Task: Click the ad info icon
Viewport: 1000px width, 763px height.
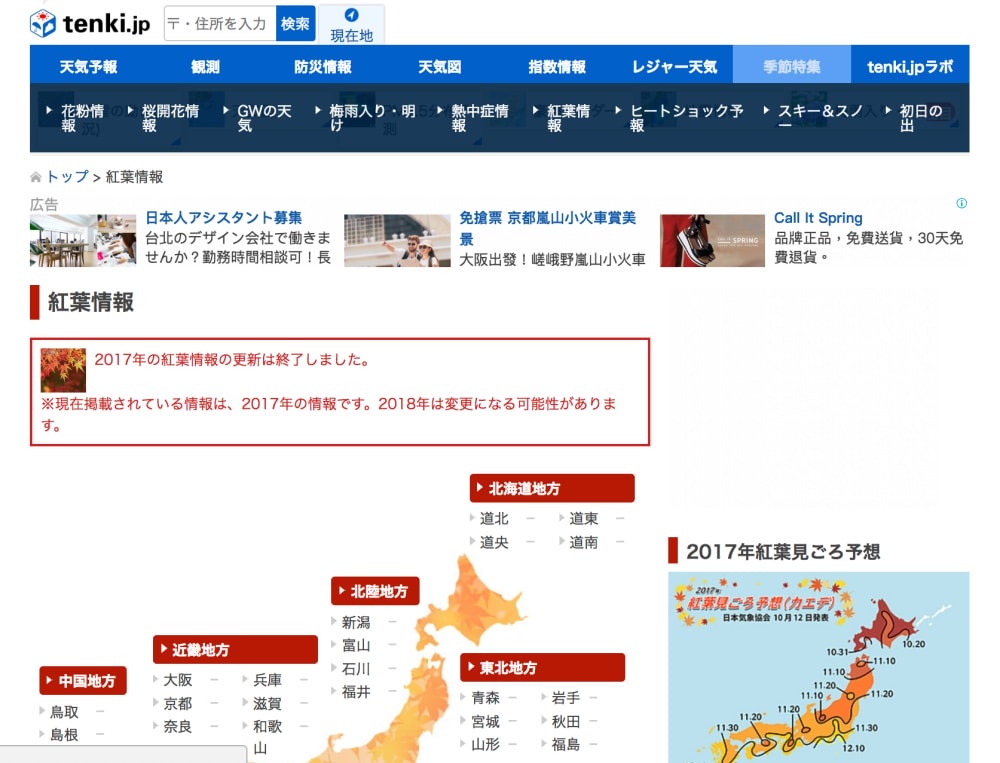Action: pos(961,203)
